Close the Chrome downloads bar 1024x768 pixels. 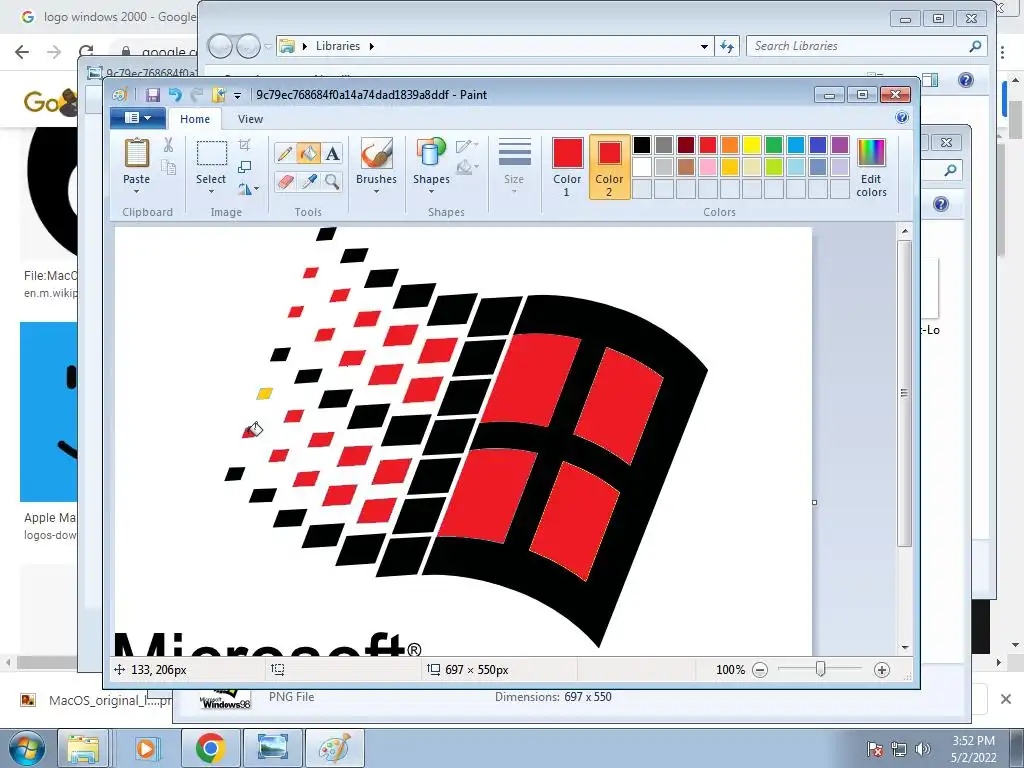[1006, 699]
